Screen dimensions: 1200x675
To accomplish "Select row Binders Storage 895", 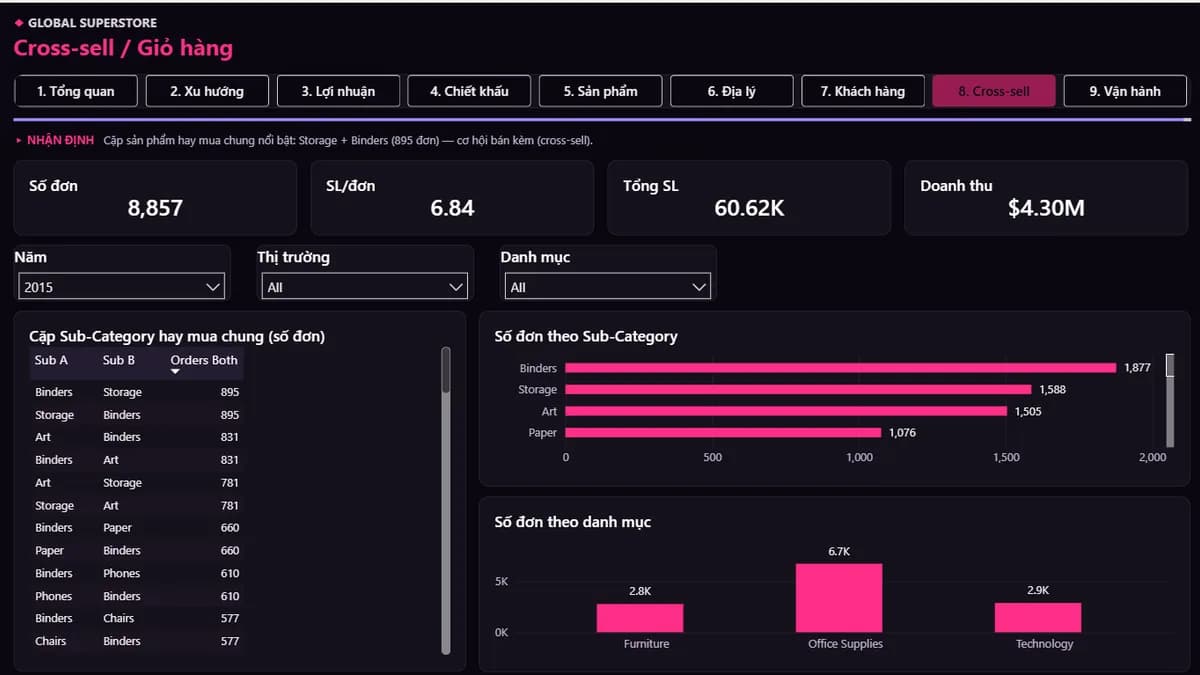I will tap(137, 392).
